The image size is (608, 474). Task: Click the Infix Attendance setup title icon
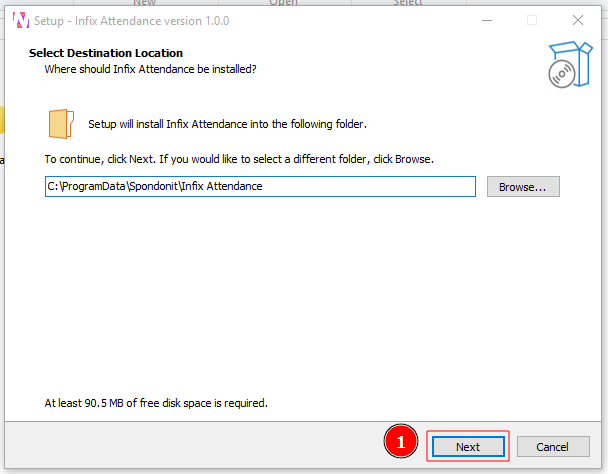coord(21,20)
